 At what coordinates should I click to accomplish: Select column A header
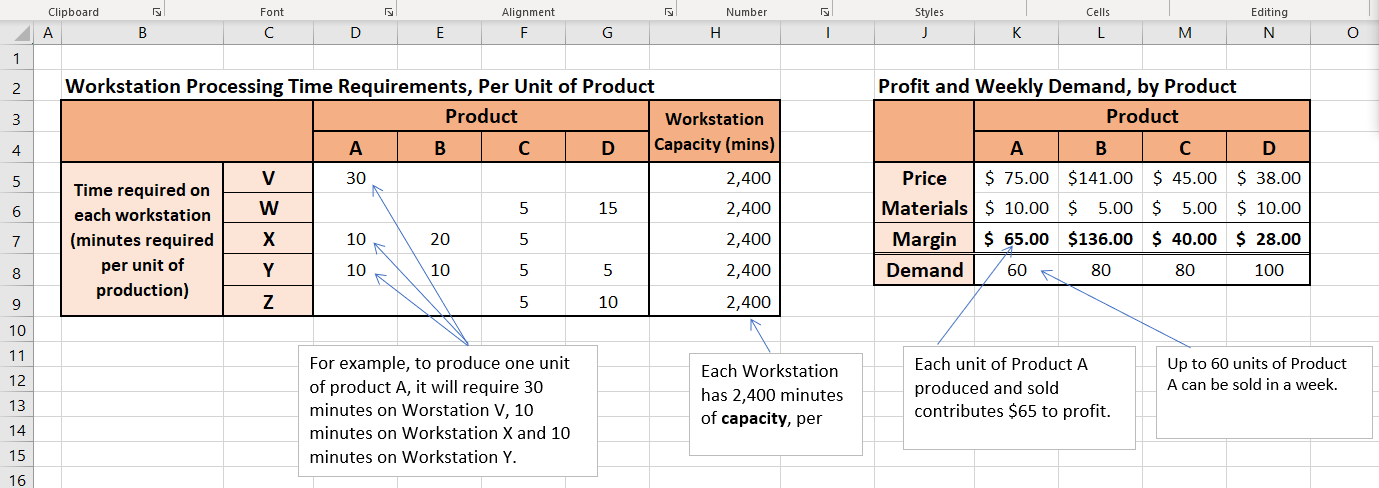click(x=47, y=33)
